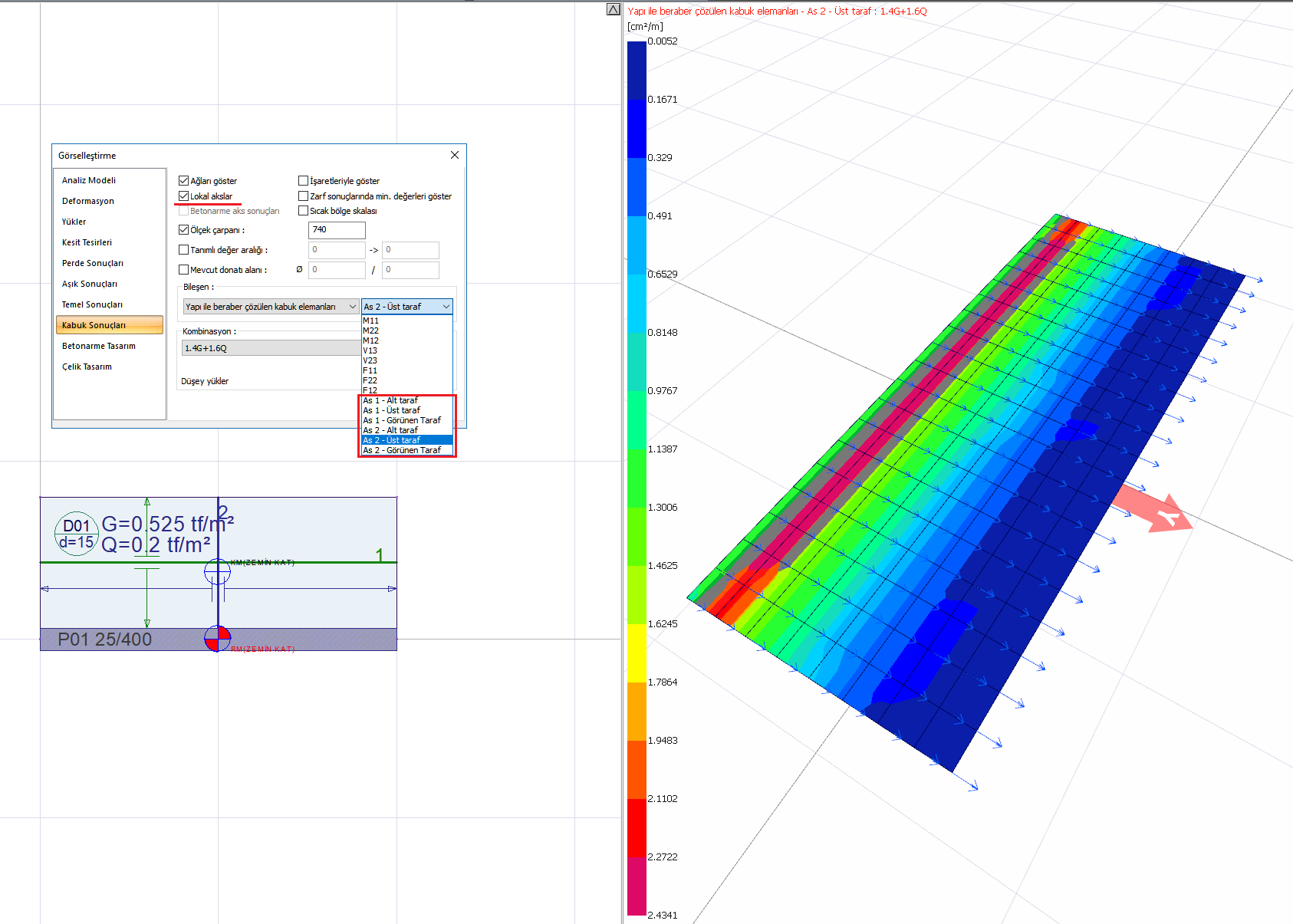Viewport: 1293px width, 924px height.
Task: Enable Sıcak bölge skalası option
Action: (304, 211)
